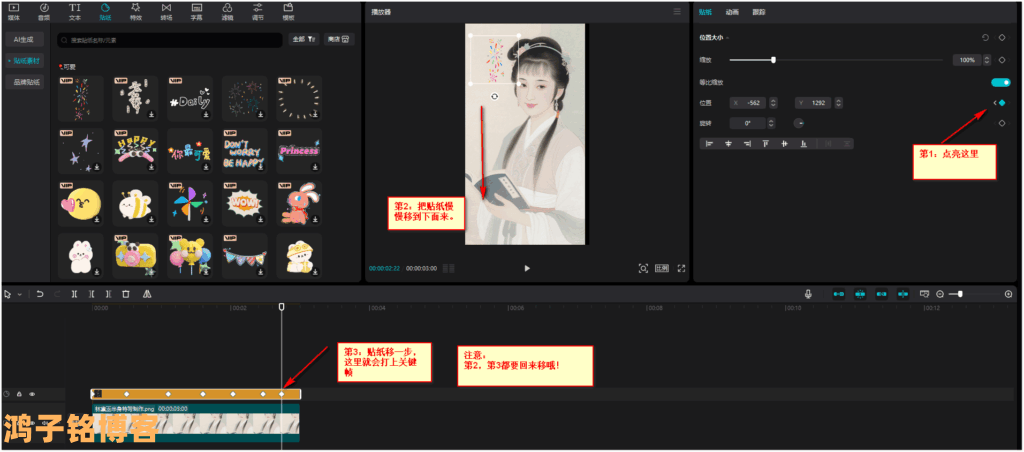Image resolution: width=1024 pixels, height=452 pixels.
Task: Click the fullscreen icon in the player
Action: click(681, 268)
